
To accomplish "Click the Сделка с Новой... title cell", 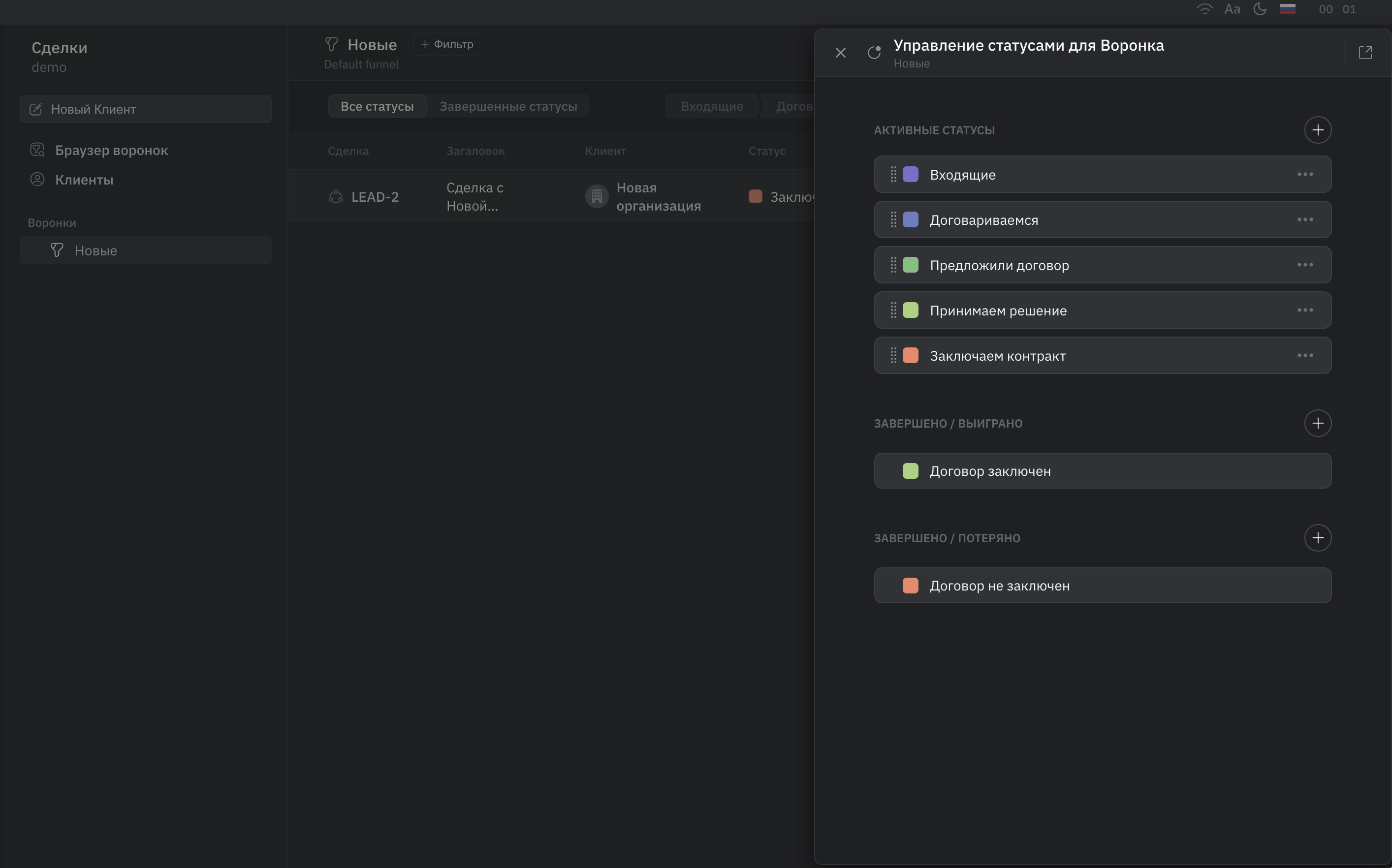I will (x=475, y=197).
